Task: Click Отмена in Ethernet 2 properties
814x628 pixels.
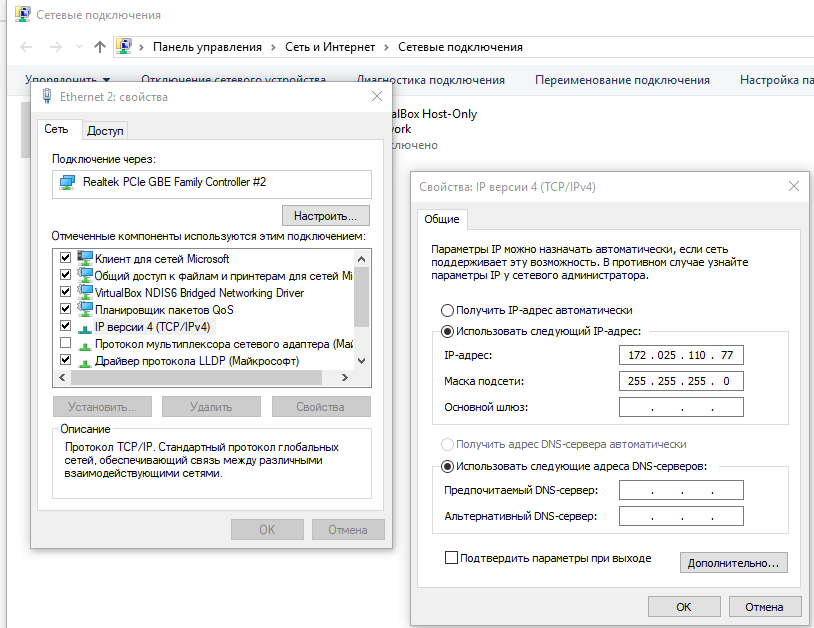Action: pyautogui.click(x=348, y=530)
